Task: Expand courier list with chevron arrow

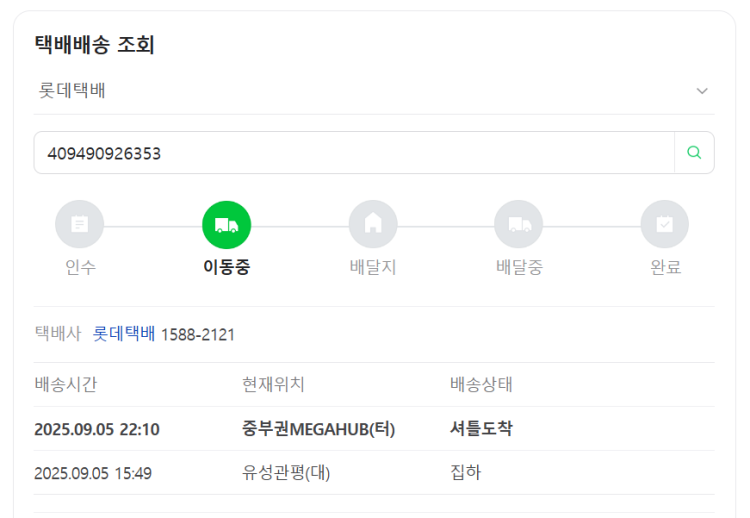Action: [x=702, y=91]
